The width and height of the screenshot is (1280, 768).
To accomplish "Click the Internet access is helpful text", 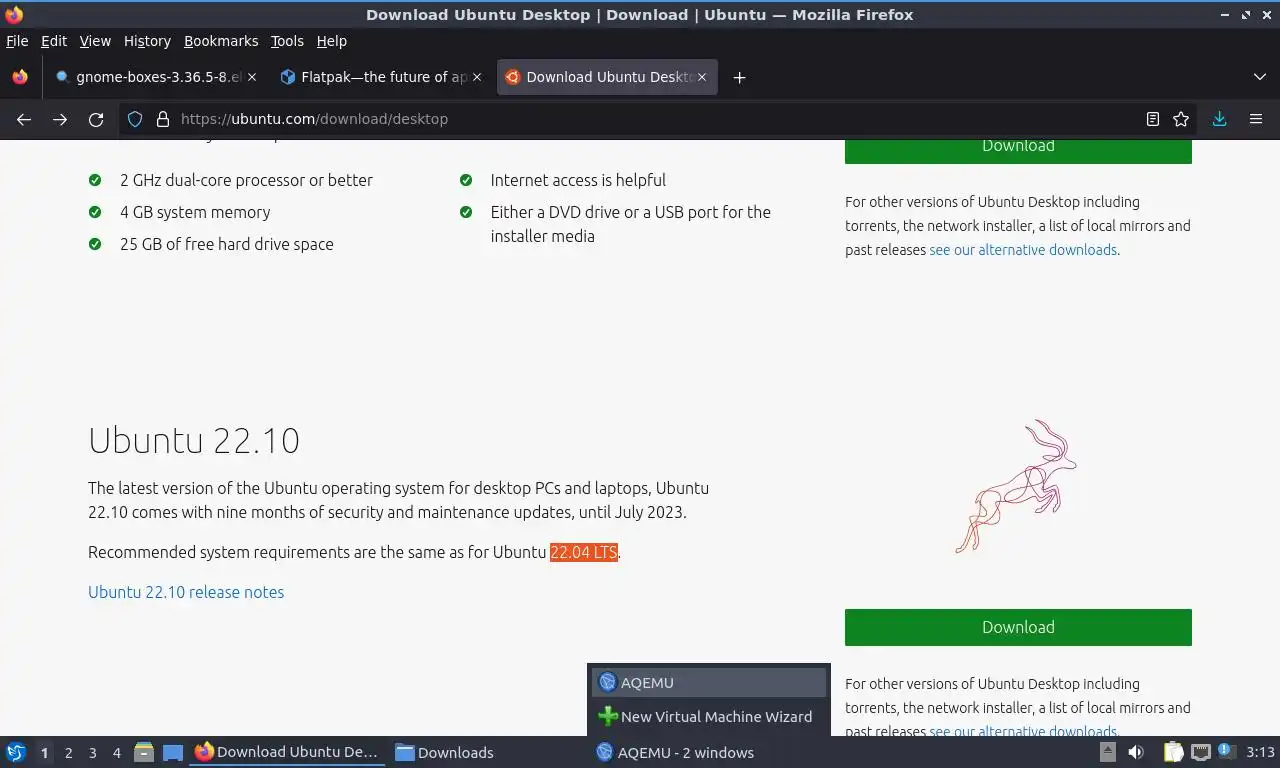I will coord(578,180).
